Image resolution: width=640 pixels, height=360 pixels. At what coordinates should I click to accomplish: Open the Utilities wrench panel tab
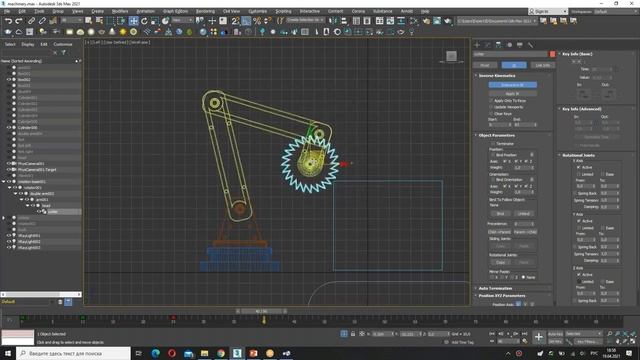[530, 45]
